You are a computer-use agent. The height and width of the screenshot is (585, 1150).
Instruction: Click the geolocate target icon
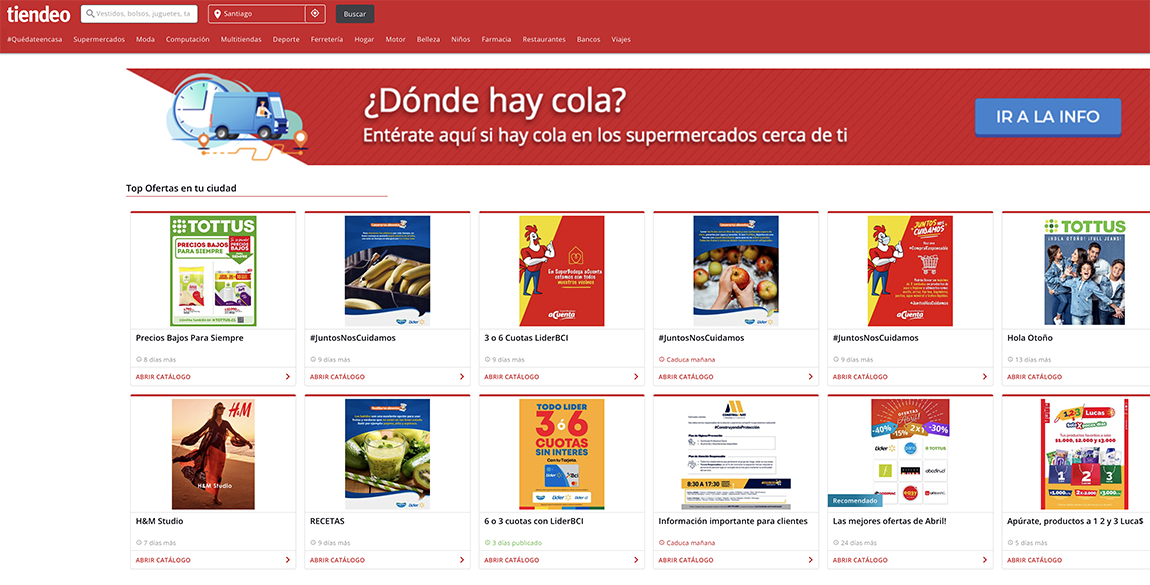315,13
